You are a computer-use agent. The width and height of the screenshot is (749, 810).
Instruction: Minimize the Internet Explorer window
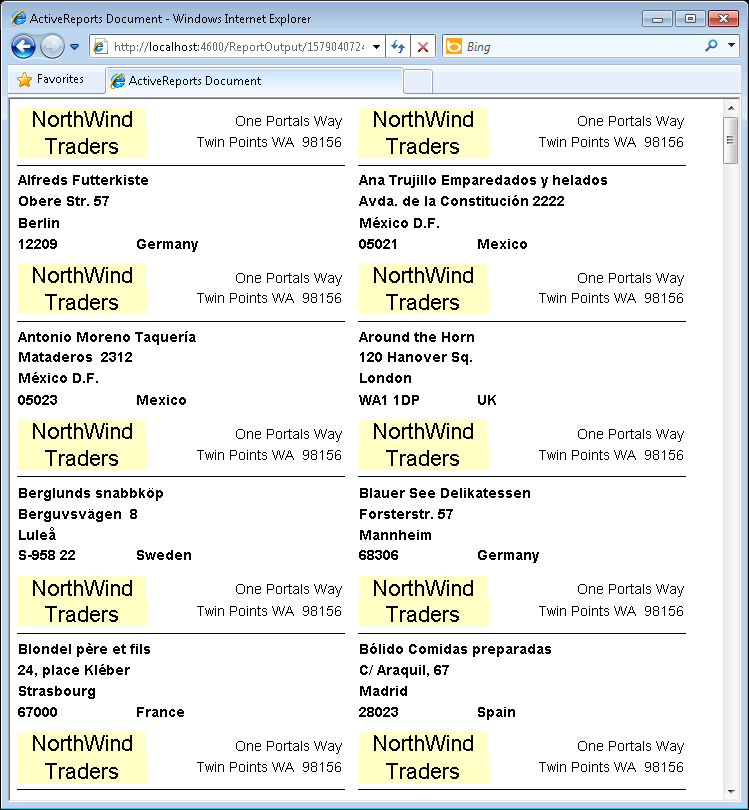tap(658, 19)
